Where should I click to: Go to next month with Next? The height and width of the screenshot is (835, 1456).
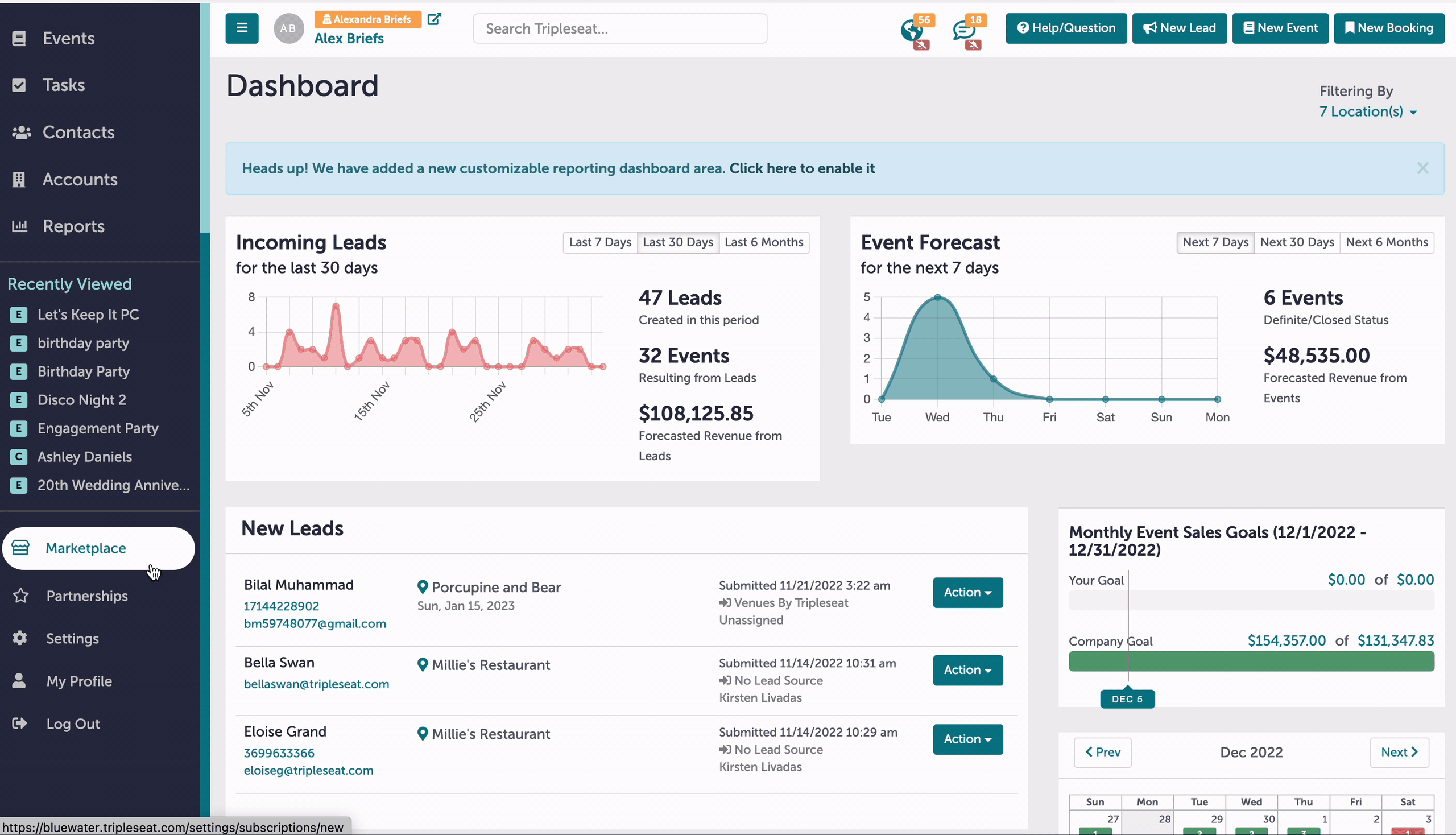tap(1399, 753)
